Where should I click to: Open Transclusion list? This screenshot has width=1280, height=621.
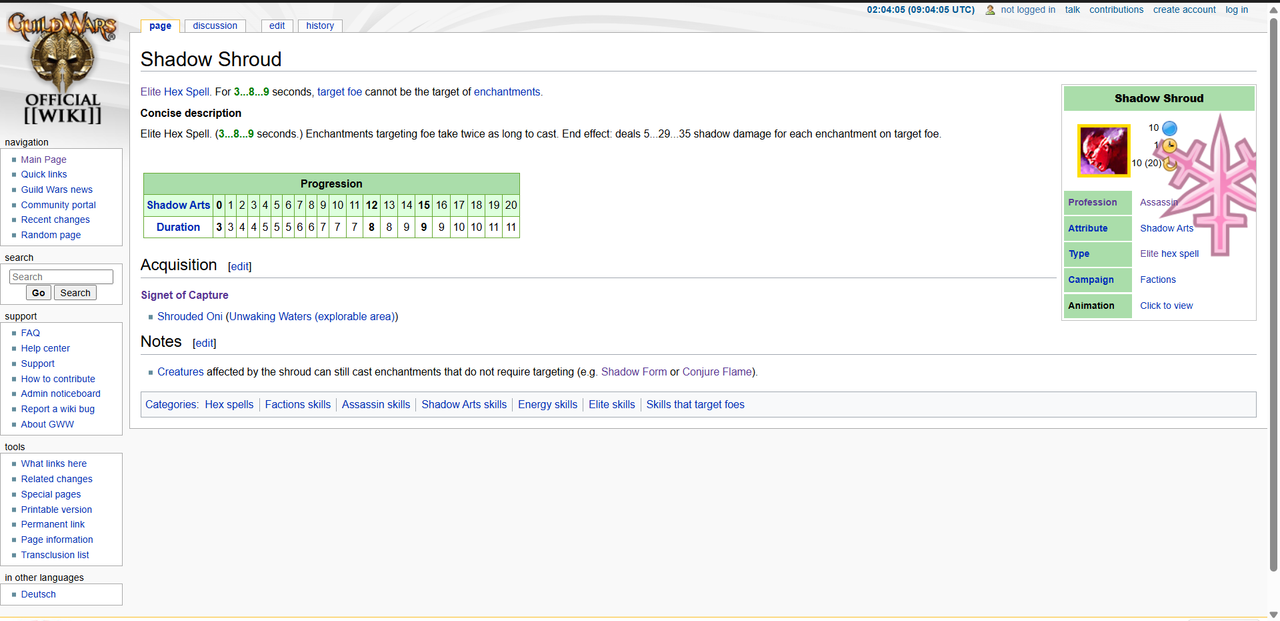55,555
